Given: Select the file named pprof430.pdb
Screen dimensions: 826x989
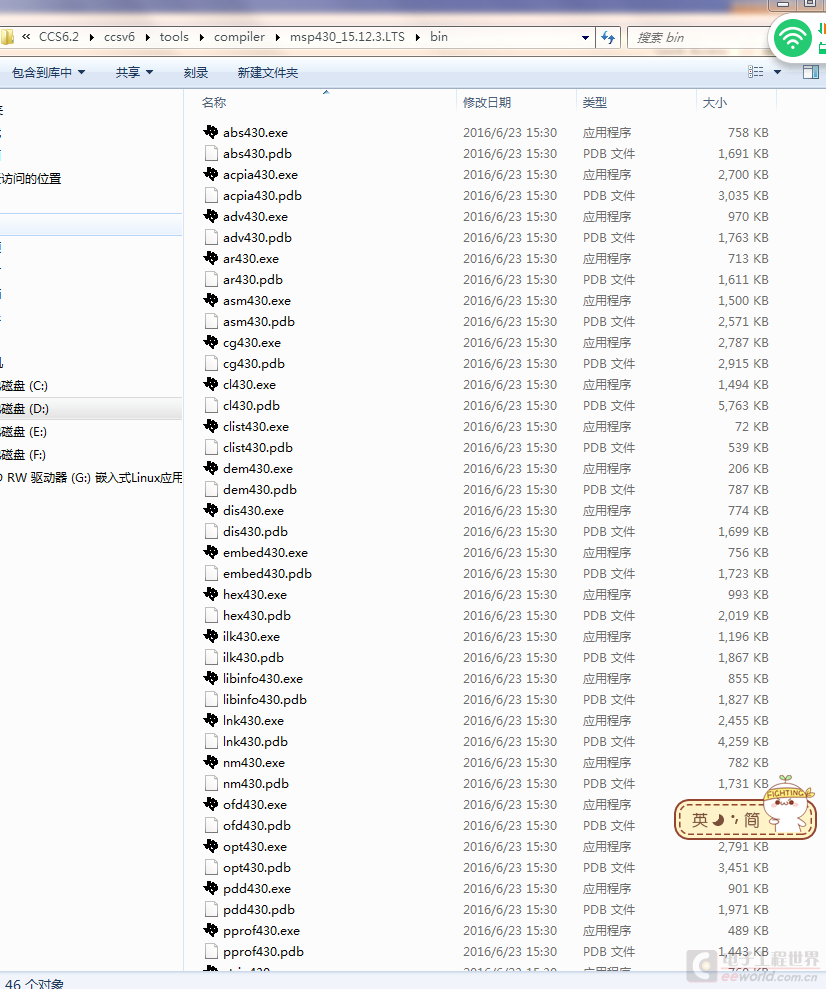Looking at the screenshot, I should (x=263, y=952).
